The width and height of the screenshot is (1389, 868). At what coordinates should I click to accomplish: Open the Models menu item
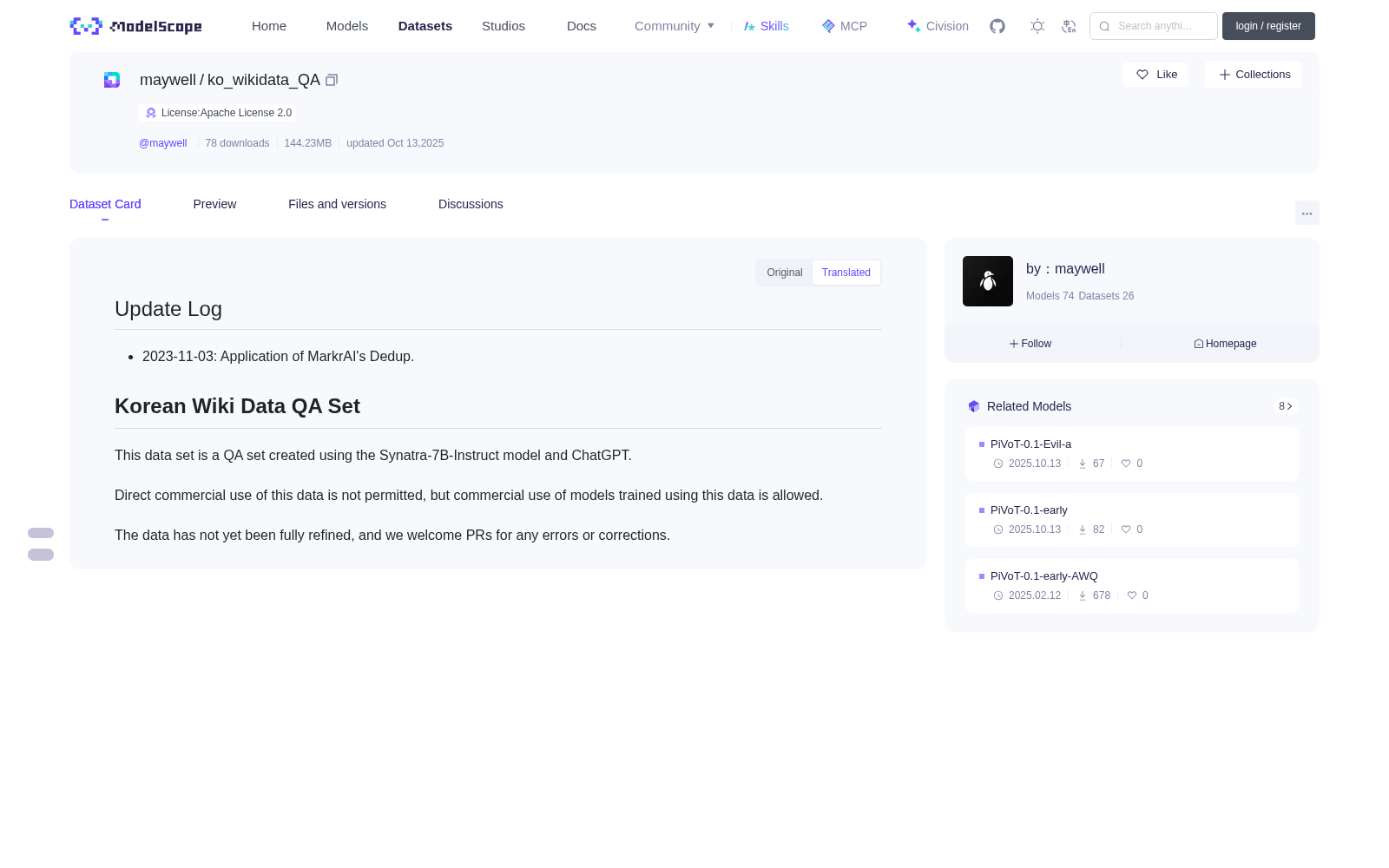tap(347, 26)
